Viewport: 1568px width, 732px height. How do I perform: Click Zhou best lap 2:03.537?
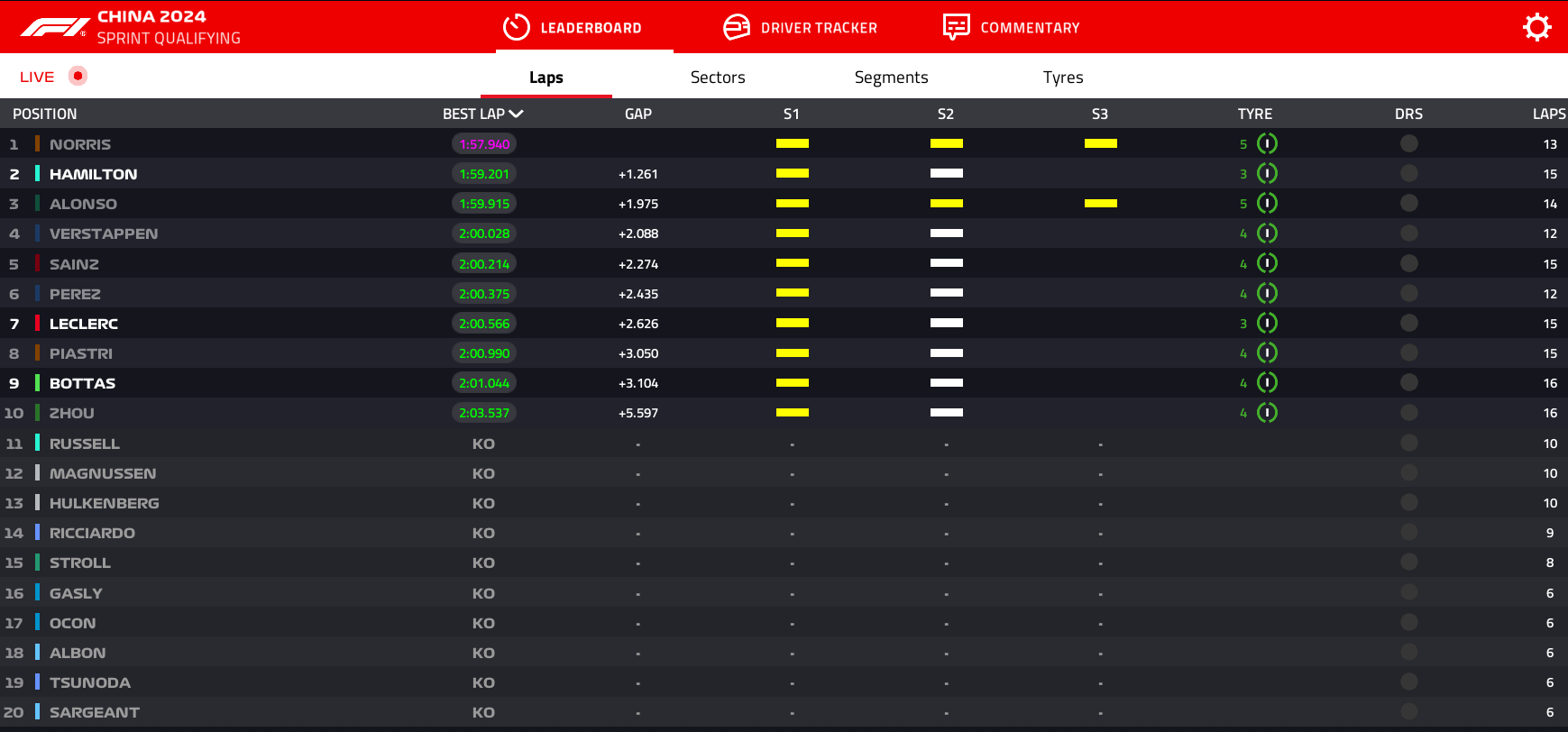(x=484, y=413)
